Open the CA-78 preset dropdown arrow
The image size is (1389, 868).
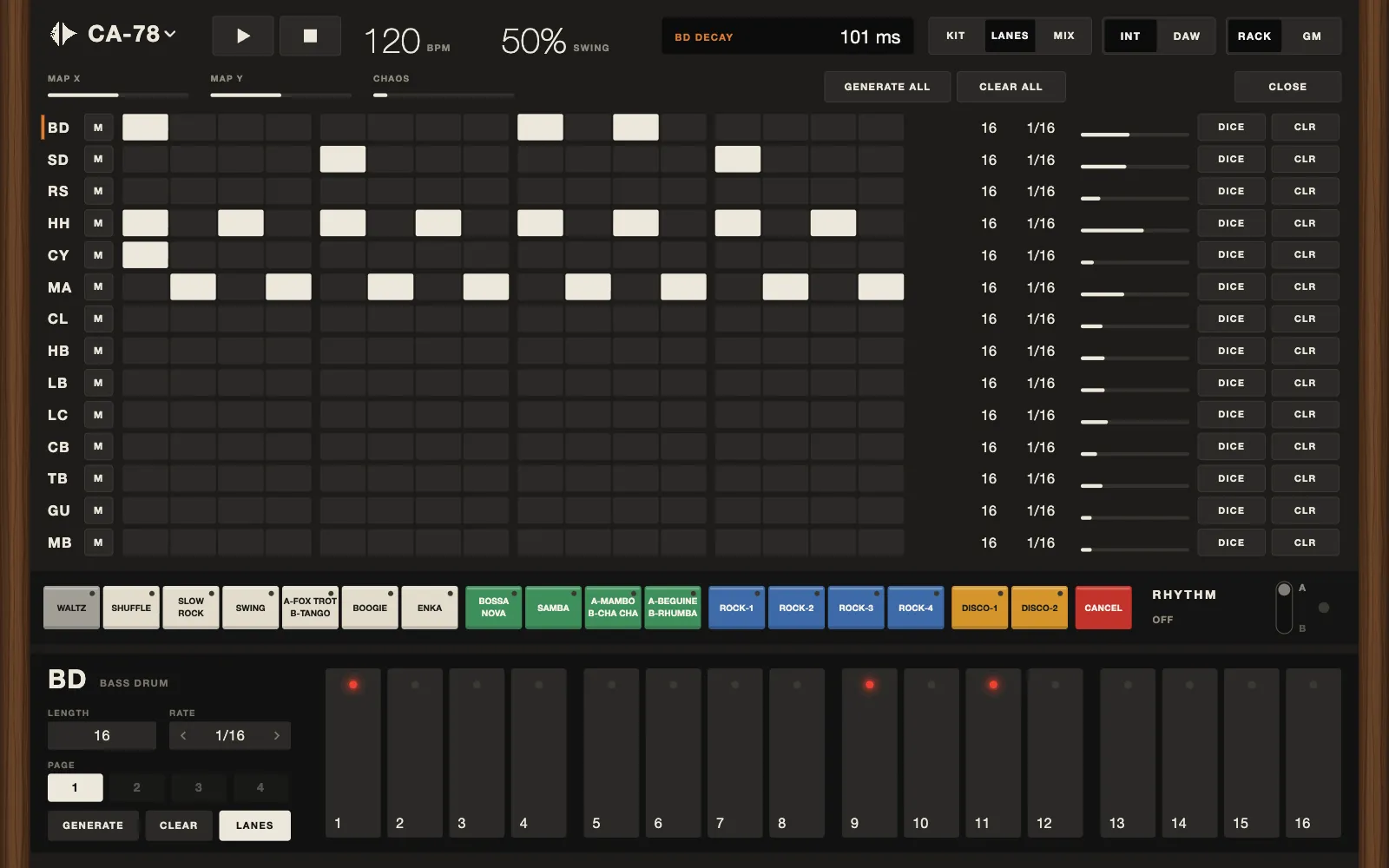point(170,34)
